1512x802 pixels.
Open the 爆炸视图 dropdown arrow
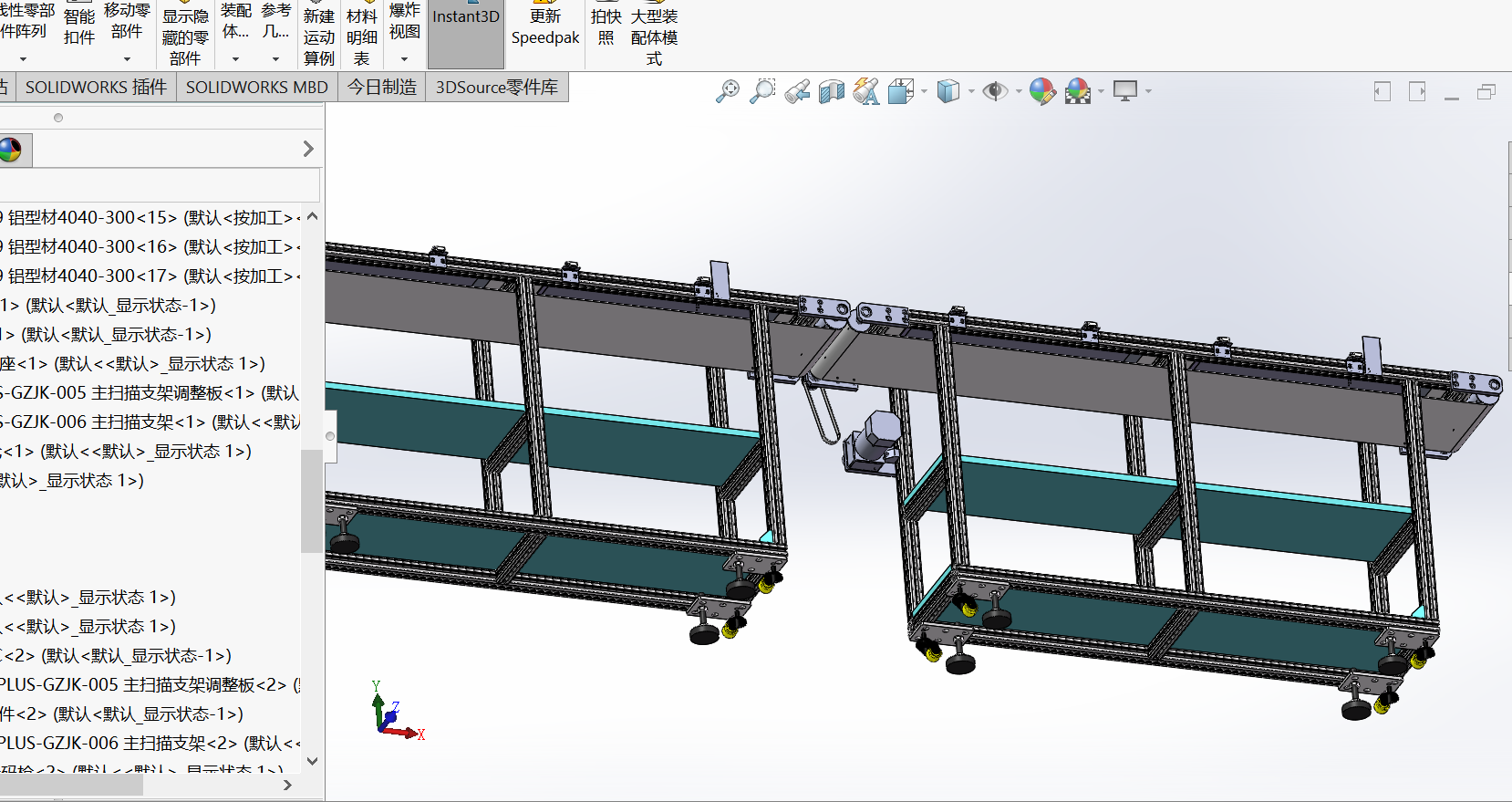coord(404,59)
